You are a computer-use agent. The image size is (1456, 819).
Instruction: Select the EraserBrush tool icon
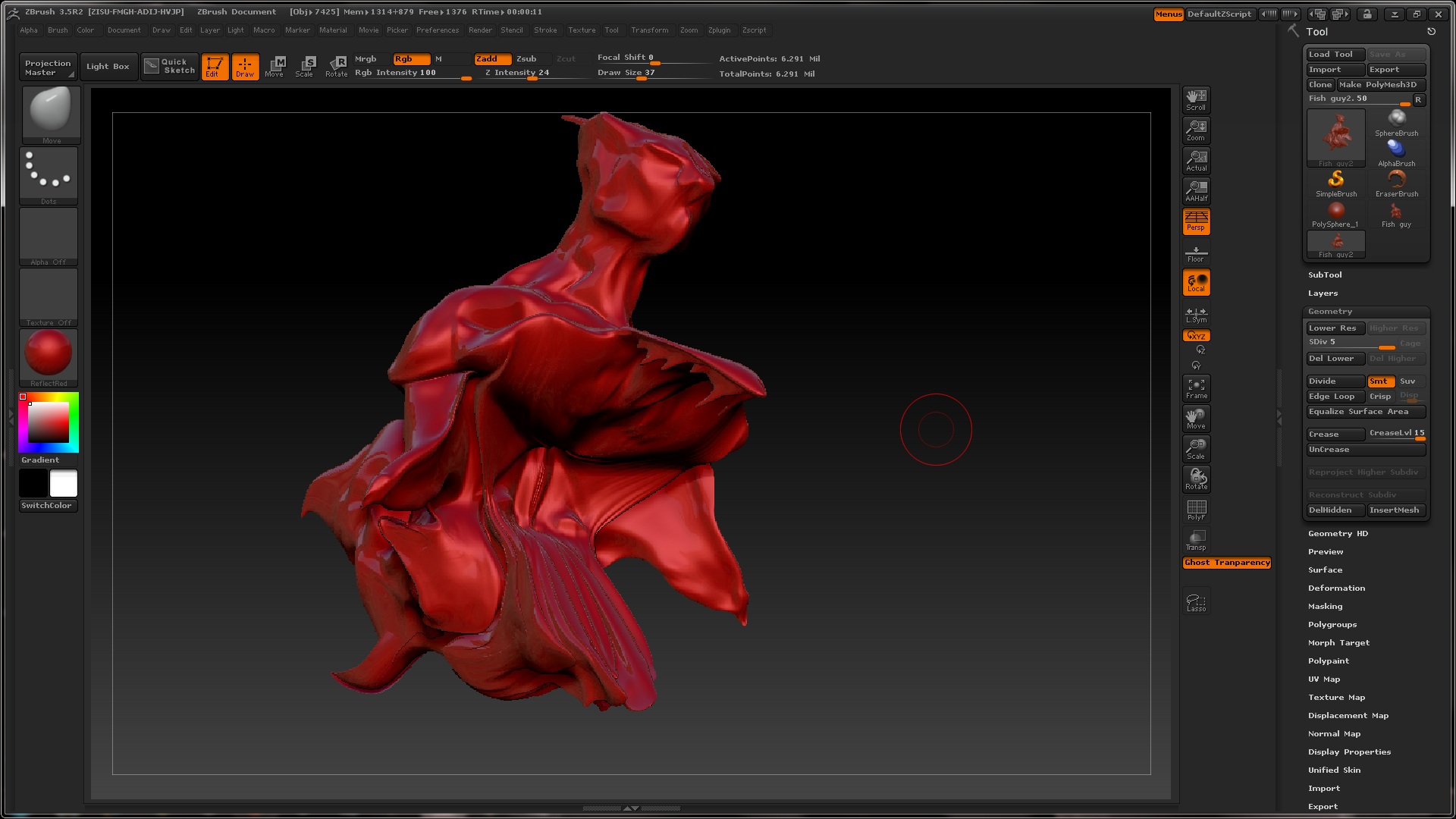1396,183
